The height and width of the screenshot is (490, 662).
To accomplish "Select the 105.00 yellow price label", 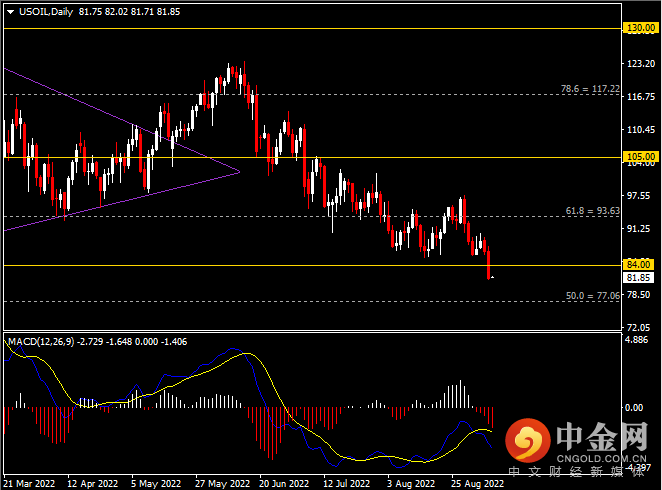I will click(640, 157).
